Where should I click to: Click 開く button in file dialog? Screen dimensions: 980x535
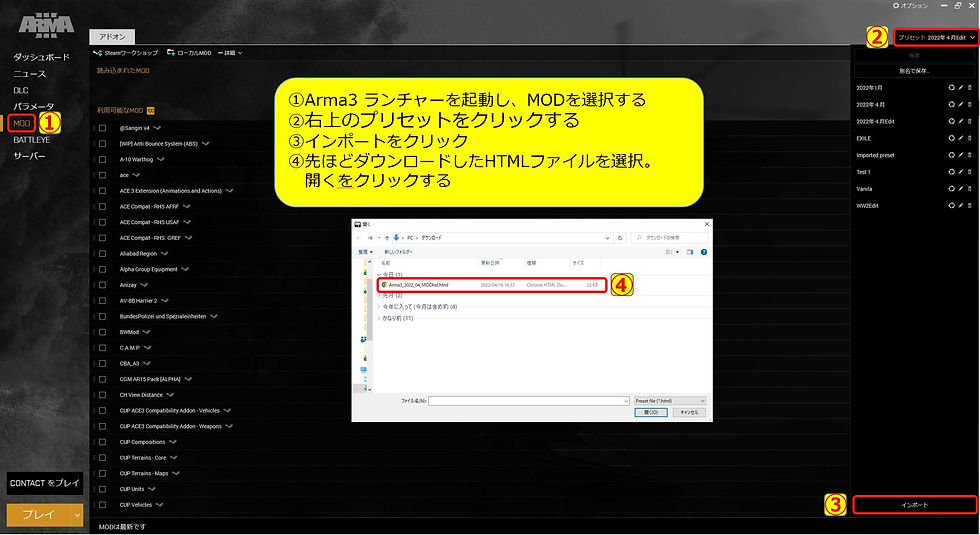click(651, 412)
